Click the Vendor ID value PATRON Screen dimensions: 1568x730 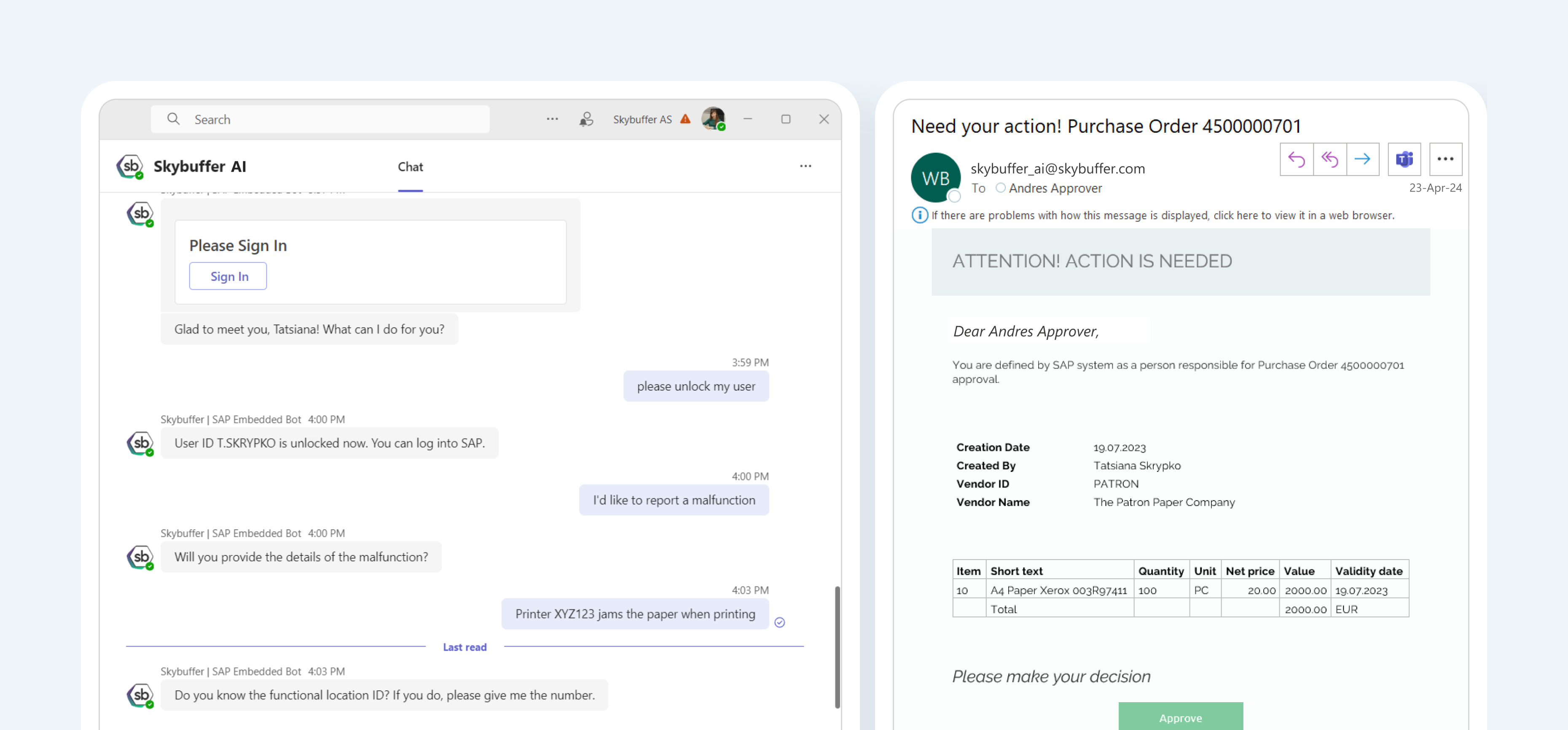pos(1115,484)
